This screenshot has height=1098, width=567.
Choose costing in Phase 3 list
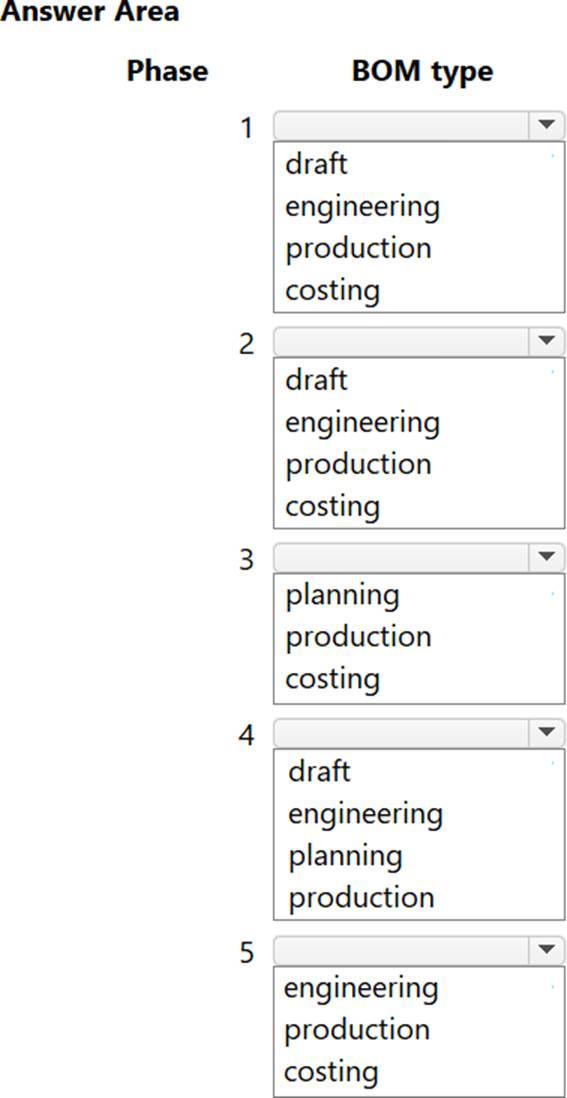pos(332,680)
